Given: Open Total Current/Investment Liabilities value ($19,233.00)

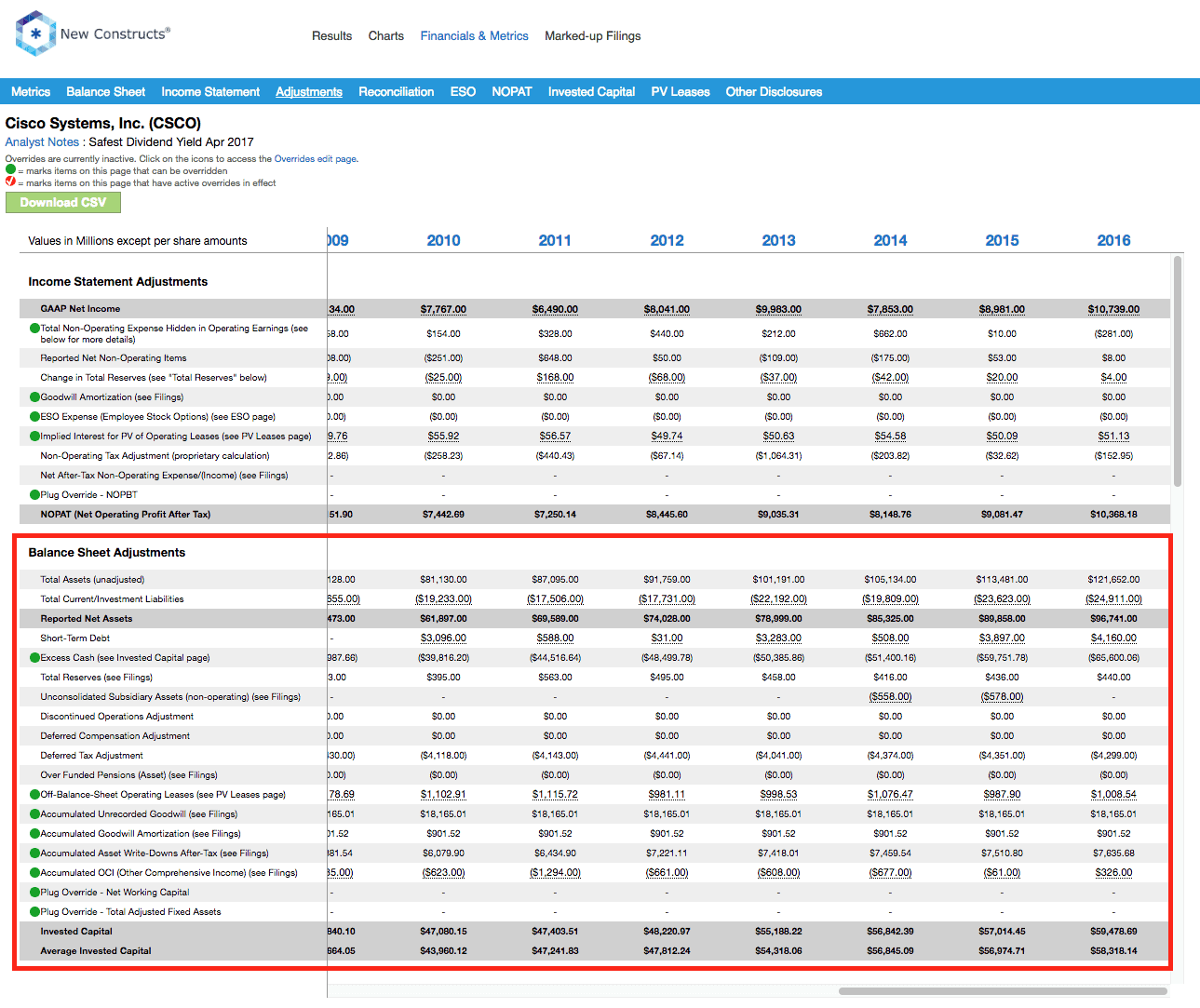Looking at the screenshot, I should click(x=443, y=599).
